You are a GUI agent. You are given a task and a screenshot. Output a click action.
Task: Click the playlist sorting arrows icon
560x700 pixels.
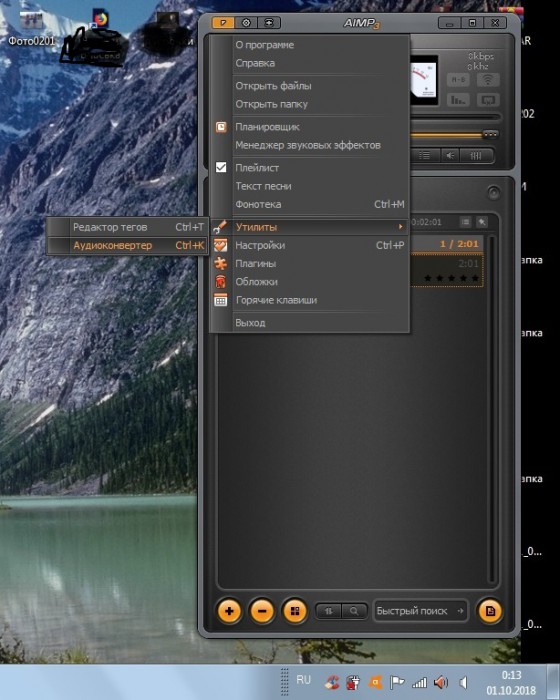[x=329, y=611]
